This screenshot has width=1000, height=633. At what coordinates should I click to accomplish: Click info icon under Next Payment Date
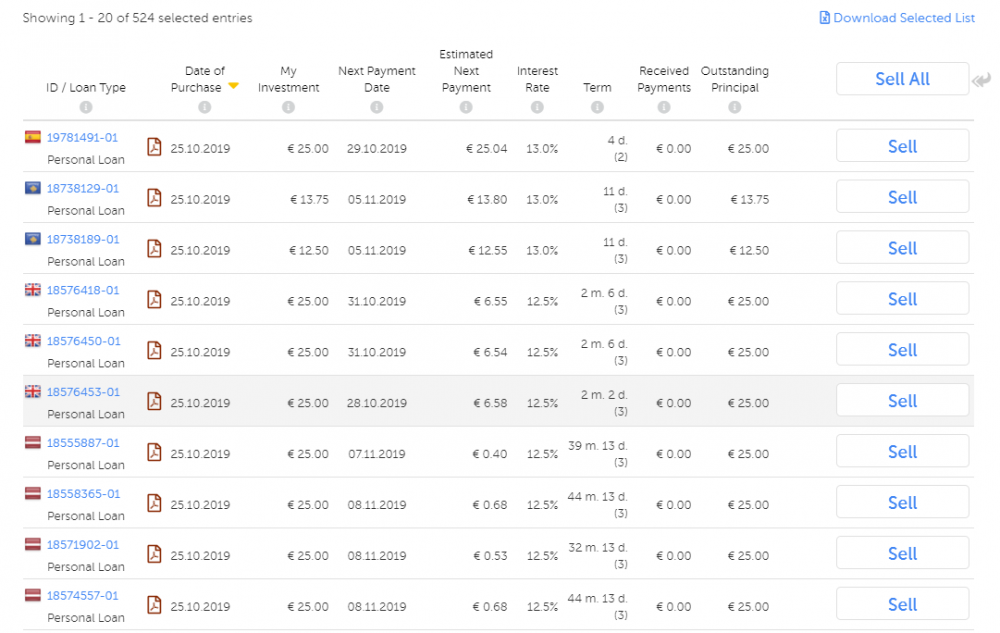pyautogui.click(x=377, y=107)
